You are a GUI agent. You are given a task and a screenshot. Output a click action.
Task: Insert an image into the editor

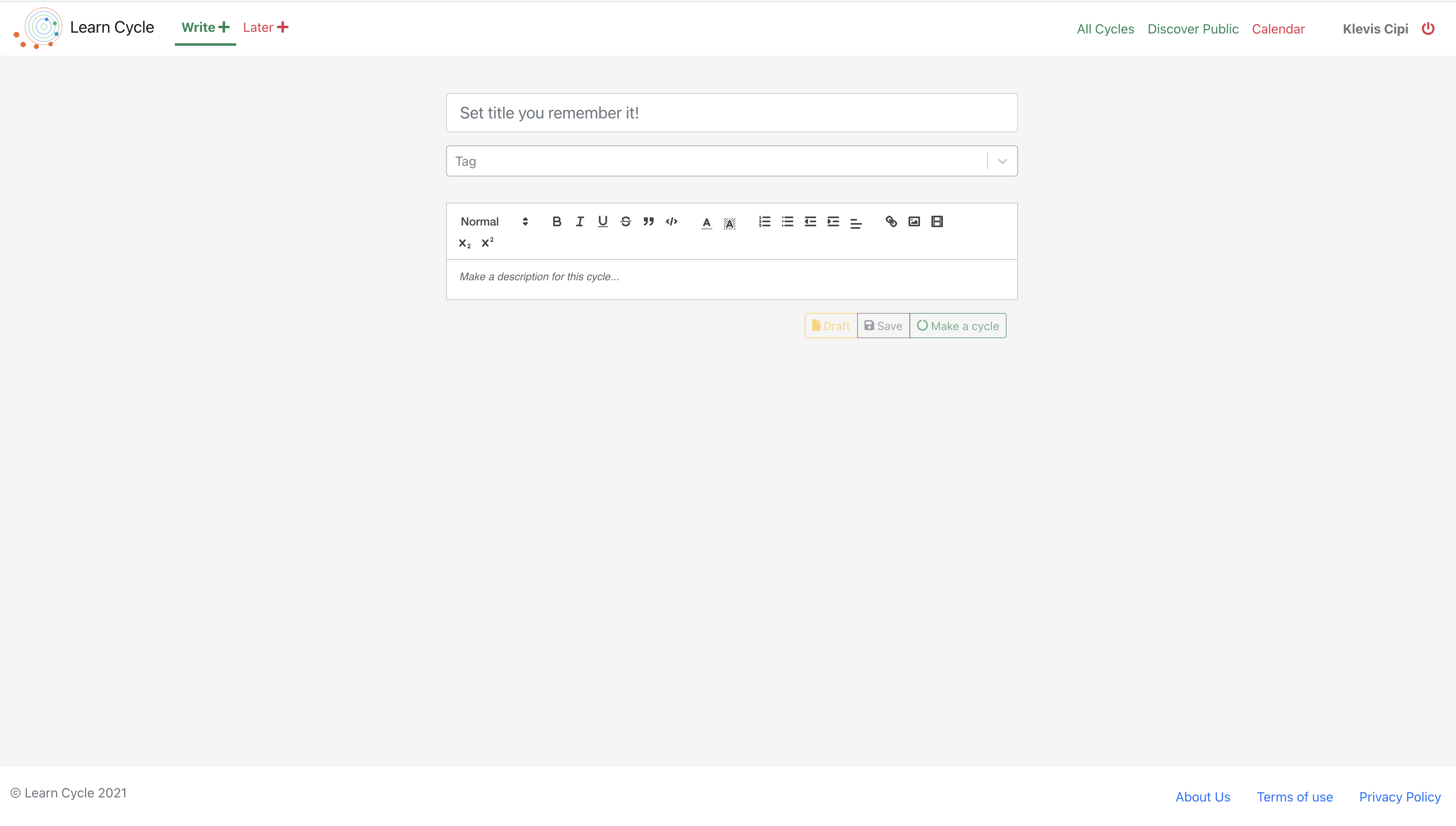(914, 222)
